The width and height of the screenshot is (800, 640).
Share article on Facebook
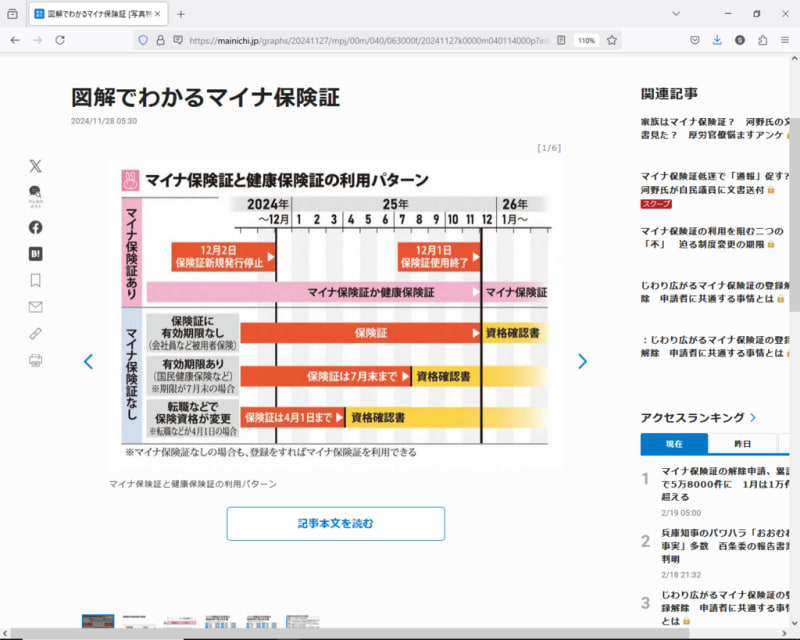35,227
